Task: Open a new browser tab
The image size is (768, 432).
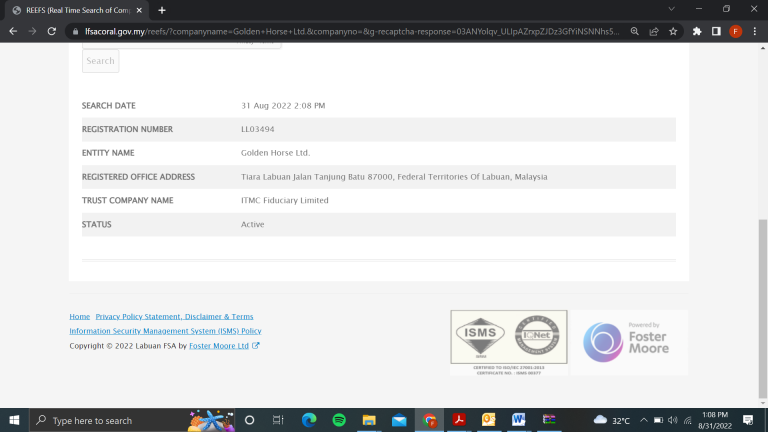Action: pyautogui.click(x=162, y=10)
